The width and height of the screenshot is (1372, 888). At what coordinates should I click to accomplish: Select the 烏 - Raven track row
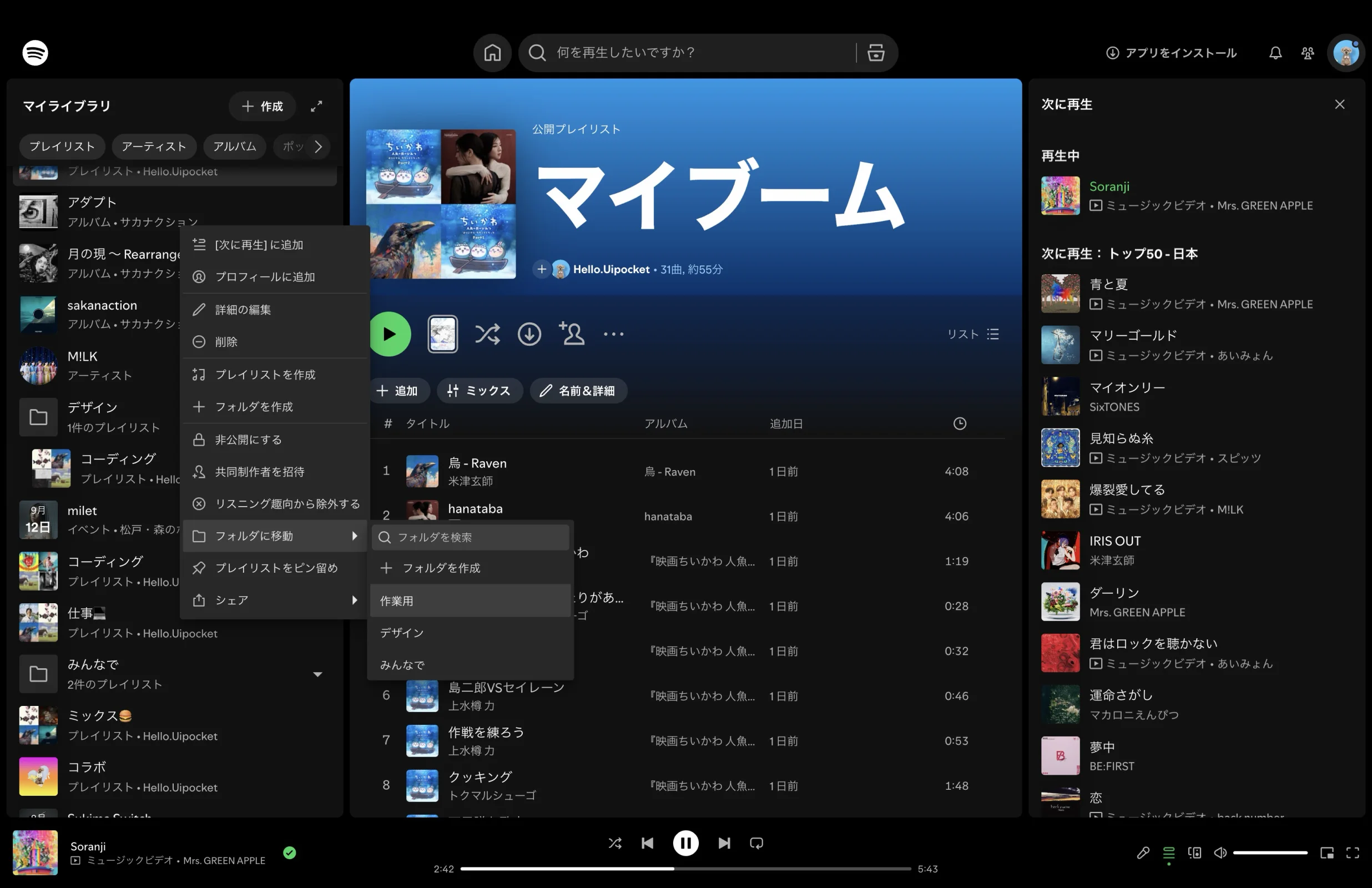point(687,471)
